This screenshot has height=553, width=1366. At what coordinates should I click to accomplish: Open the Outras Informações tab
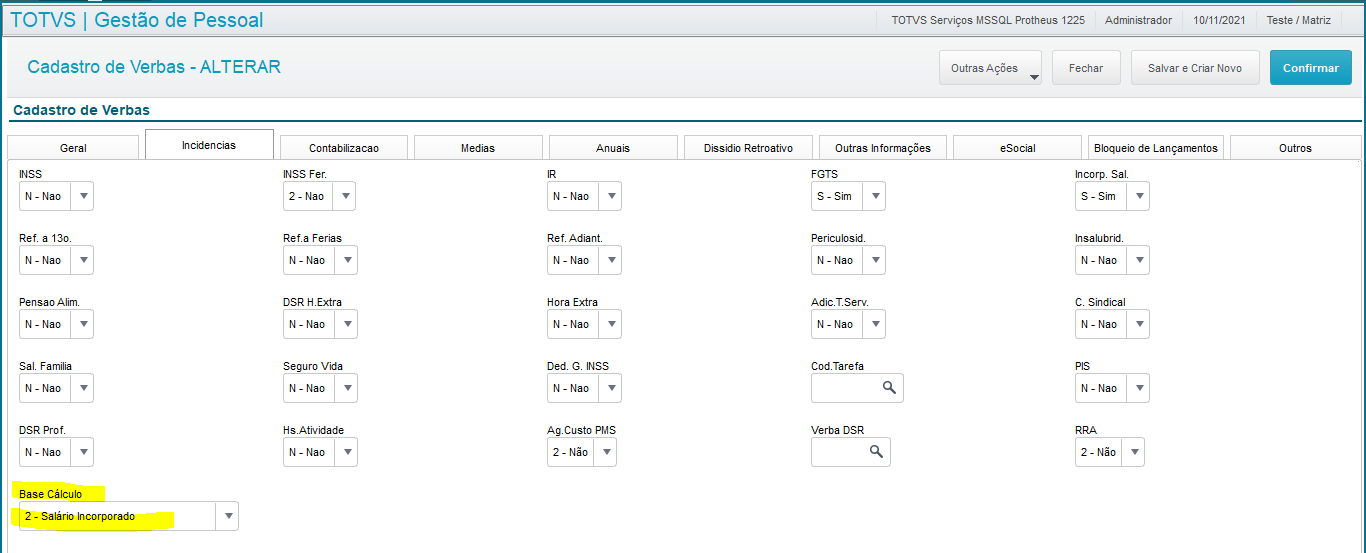coord(882,148)
